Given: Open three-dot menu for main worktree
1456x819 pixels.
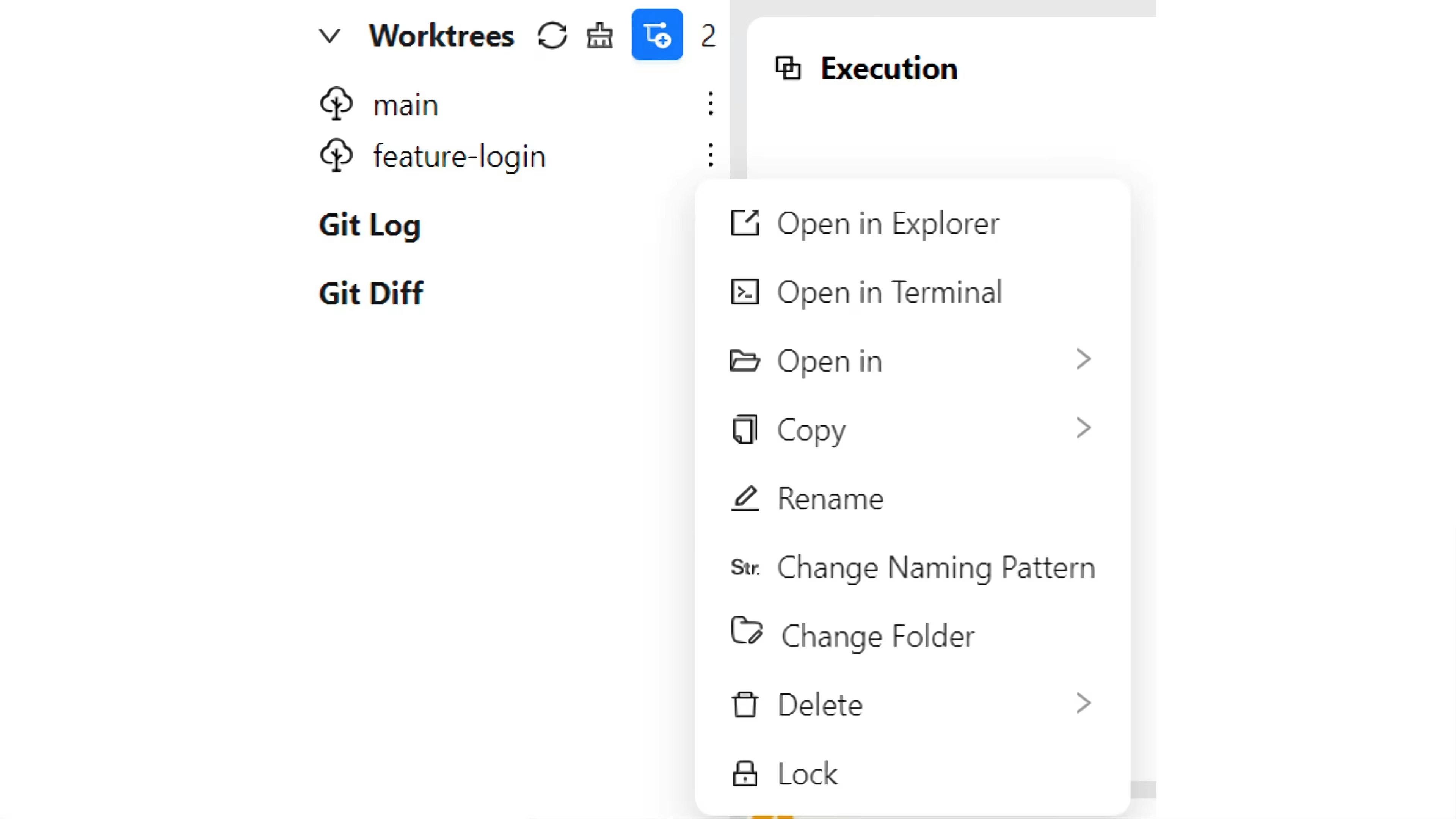Looking at the screenshot, I should pos(711,104).
